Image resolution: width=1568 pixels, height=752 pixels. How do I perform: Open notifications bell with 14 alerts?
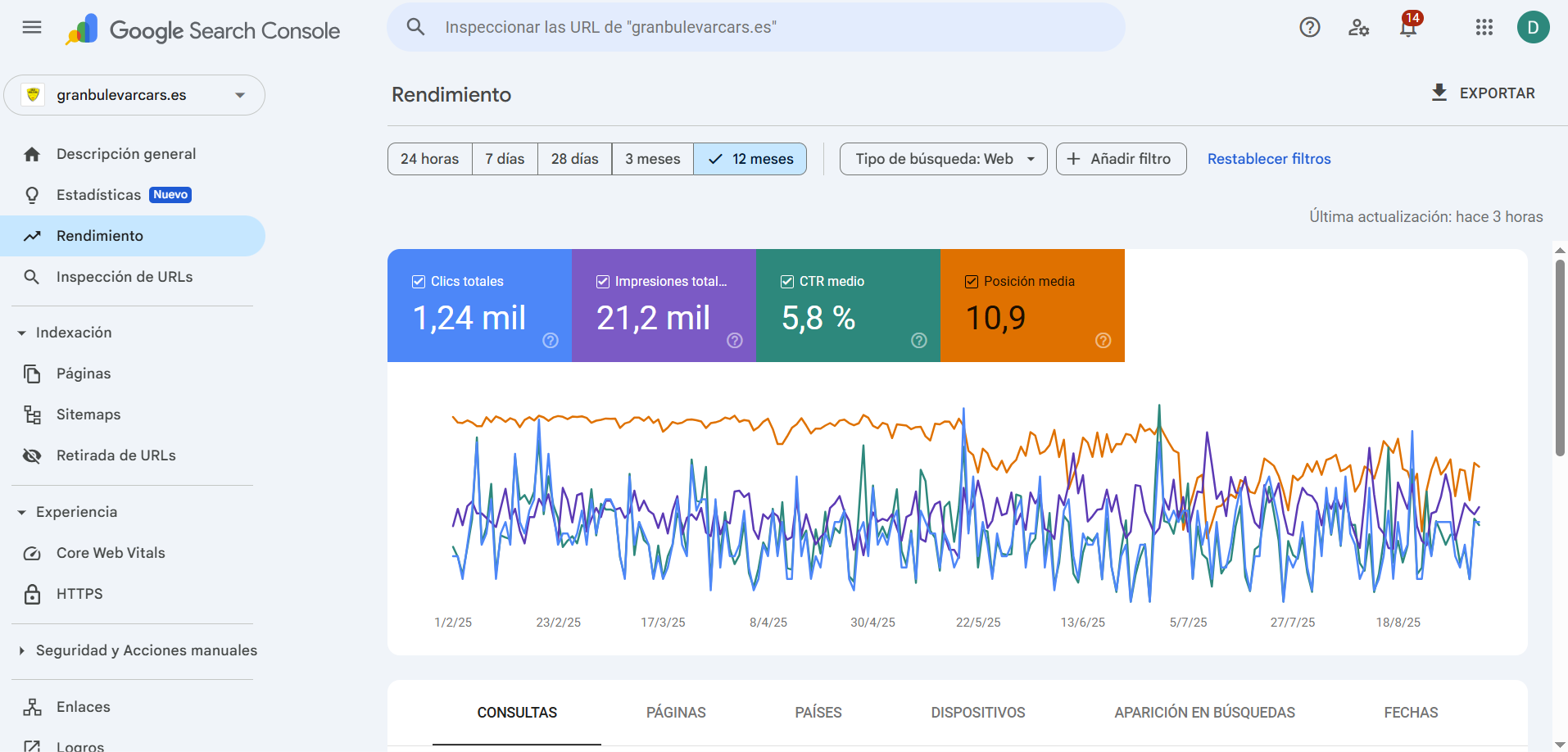1407,27
